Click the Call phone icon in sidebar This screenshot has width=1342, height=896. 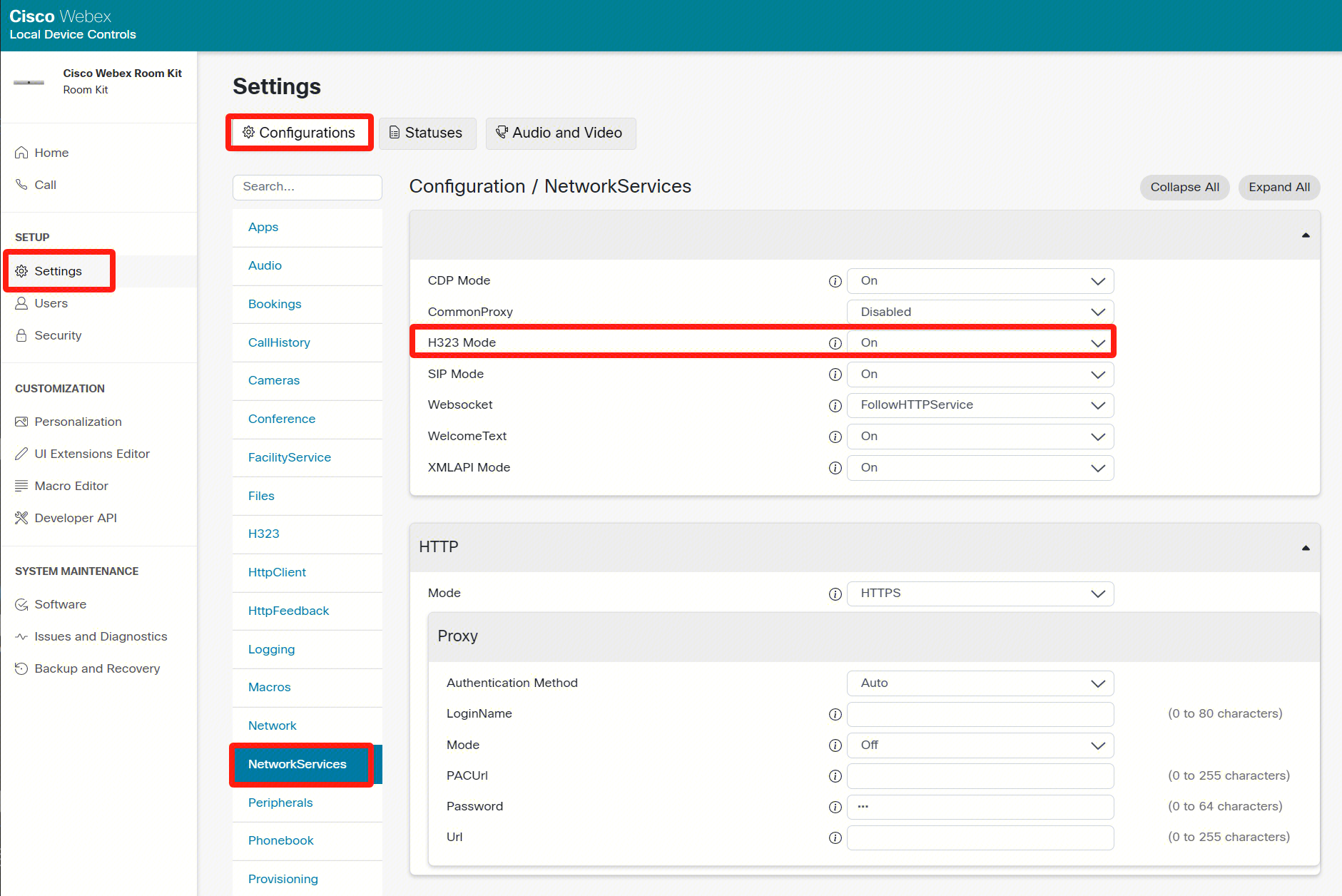click(x=21, y=185)
